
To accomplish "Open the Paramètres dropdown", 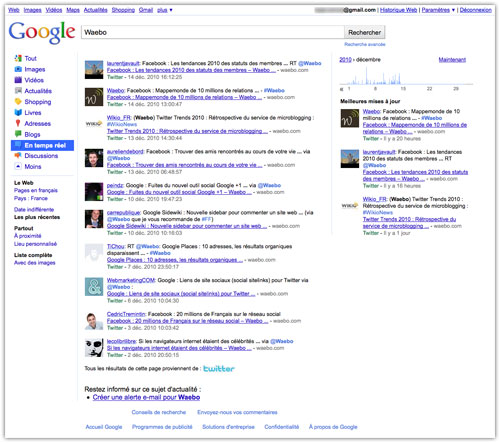I will click(438, 10).
